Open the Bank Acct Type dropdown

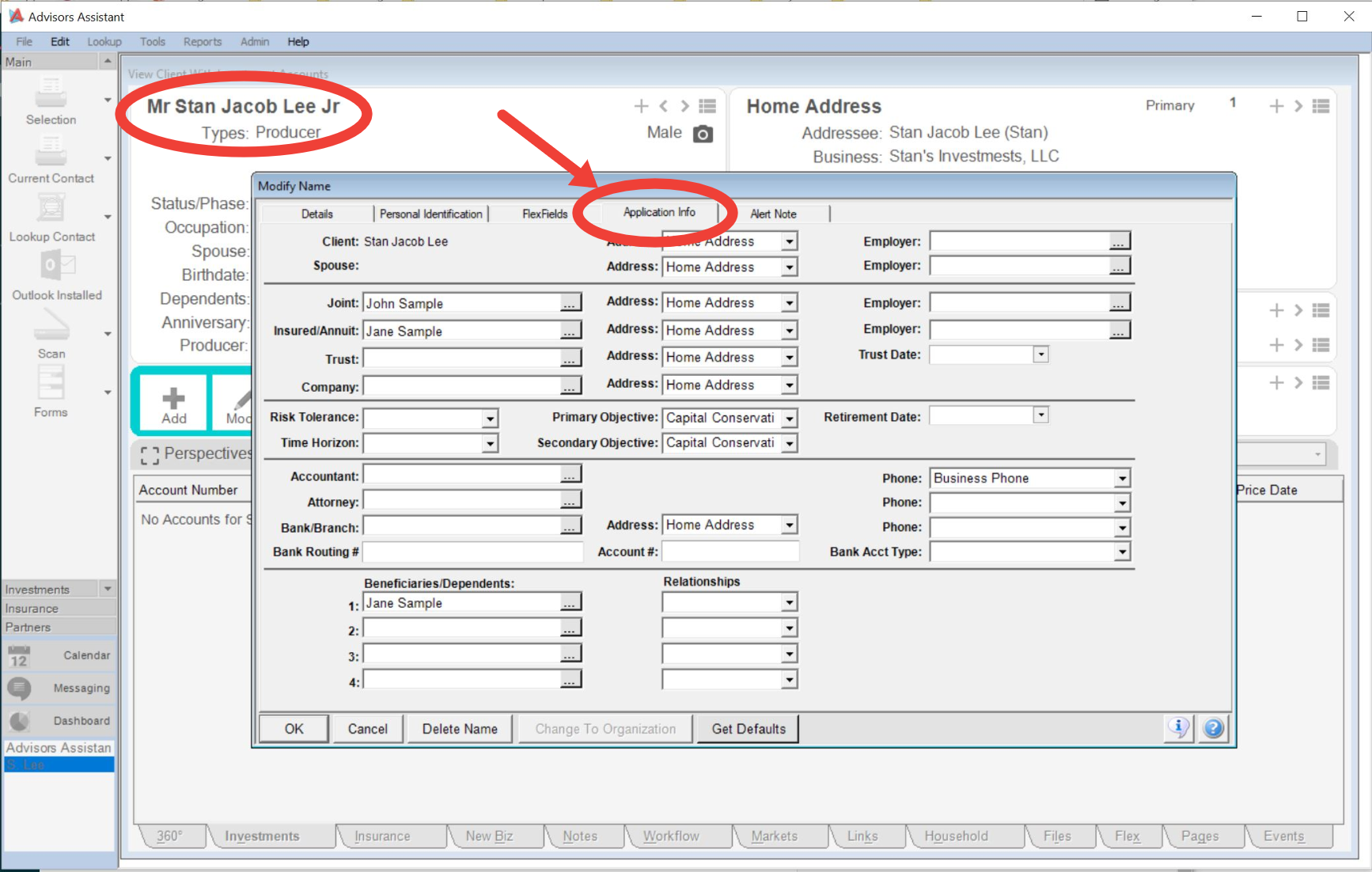coord(1122,552)
